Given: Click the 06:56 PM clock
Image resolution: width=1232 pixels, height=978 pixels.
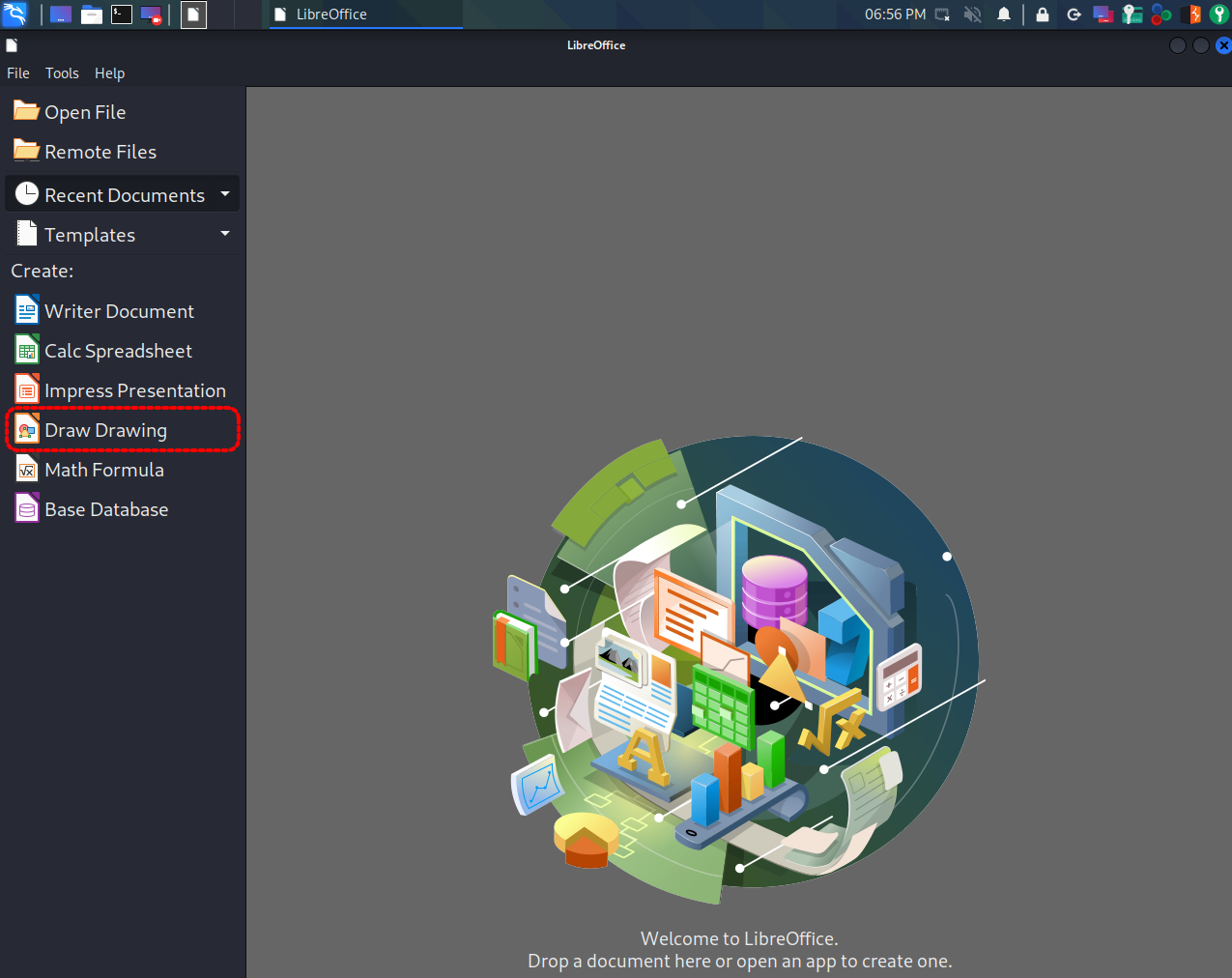Looking at the screenshot, I should 895,14.
